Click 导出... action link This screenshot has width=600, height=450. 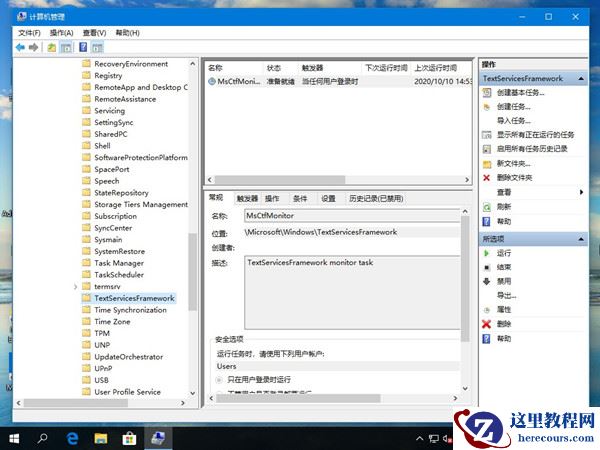click(507, 296)
